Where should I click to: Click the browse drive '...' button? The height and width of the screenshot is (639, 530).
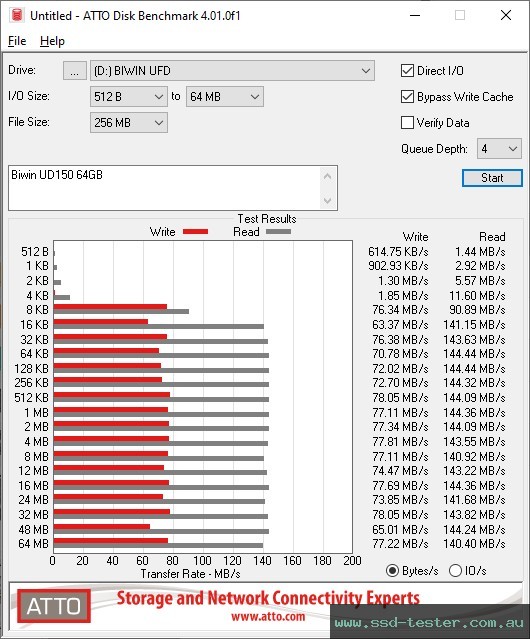point(75,71)
